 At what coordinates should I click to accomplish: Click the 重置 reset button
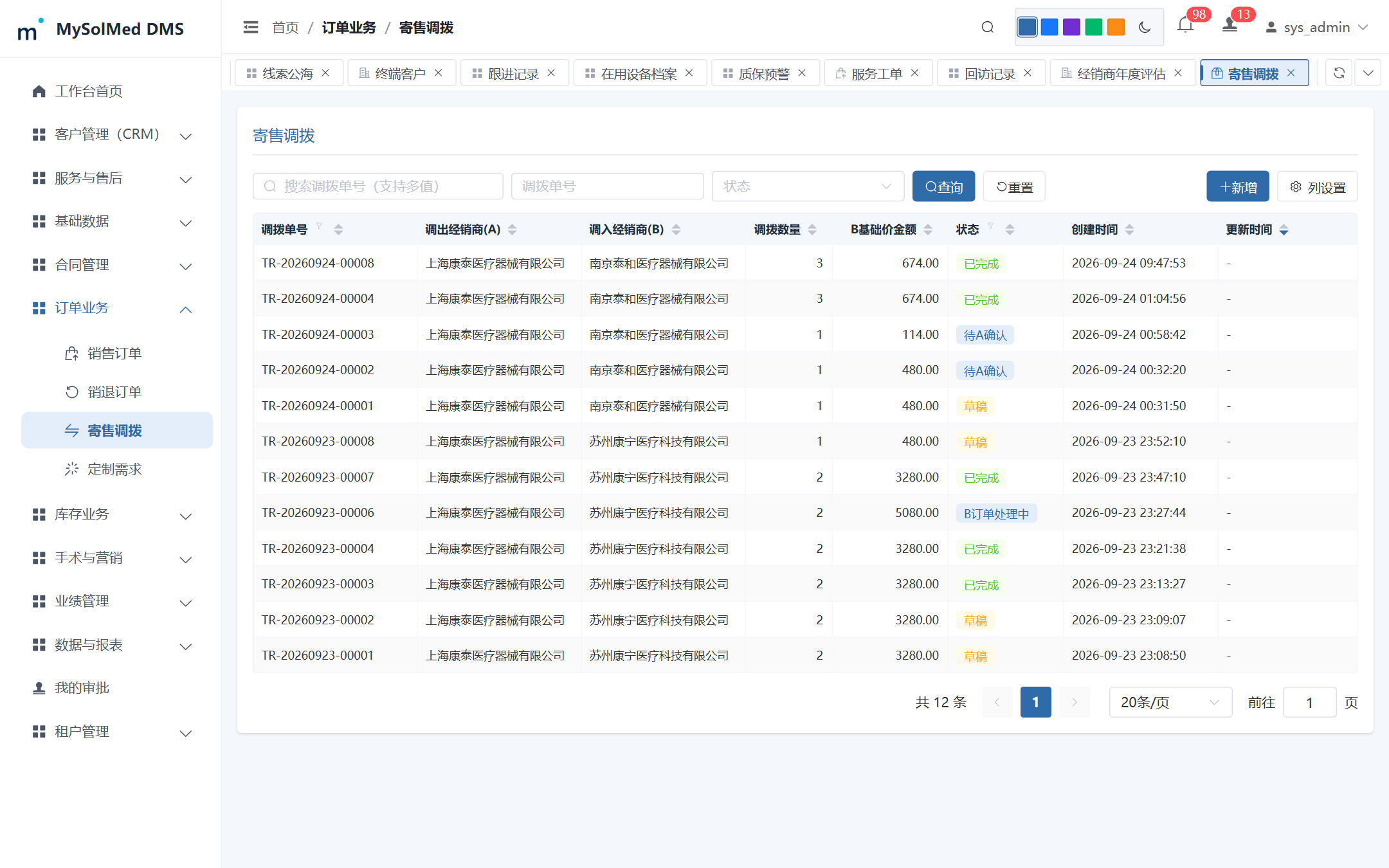[1014, 186]
